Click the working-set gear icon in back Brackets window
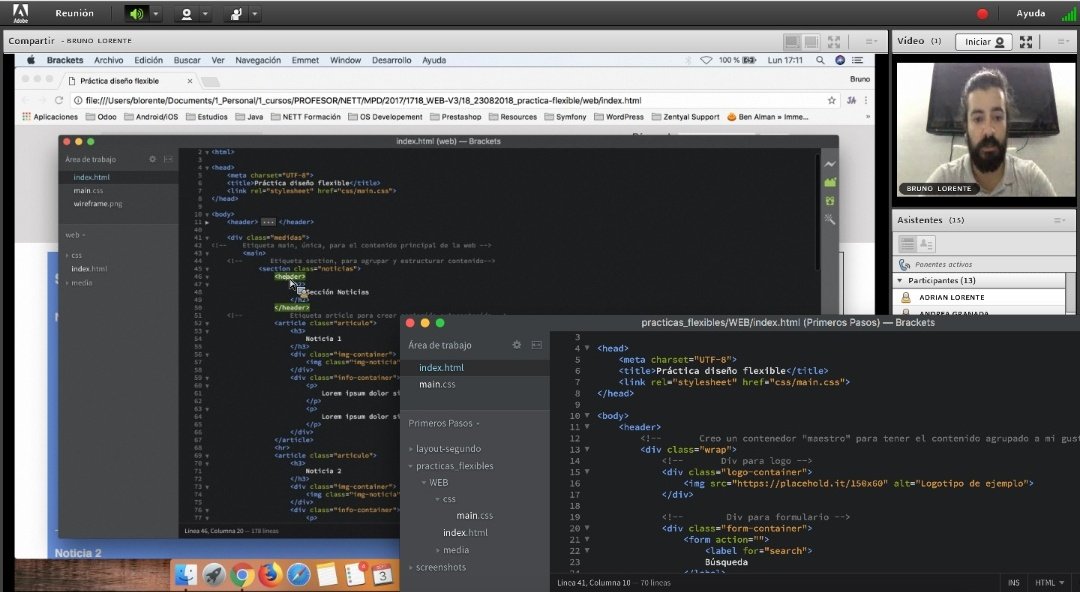The width and height of the screenshot is (1080, 592). [152, 159]
